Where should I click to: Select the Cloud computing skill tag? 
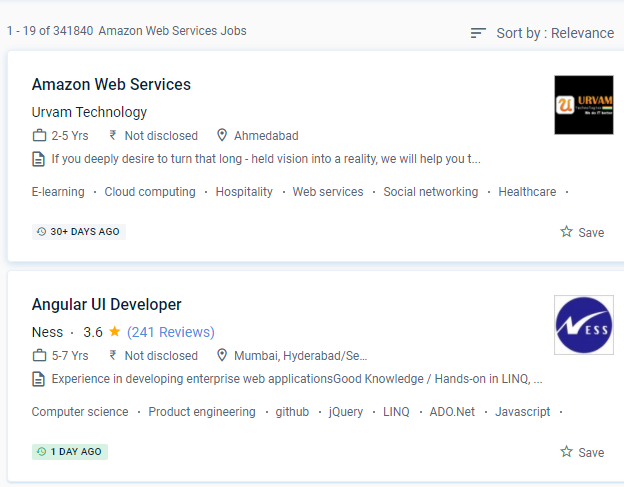[150, 192]
